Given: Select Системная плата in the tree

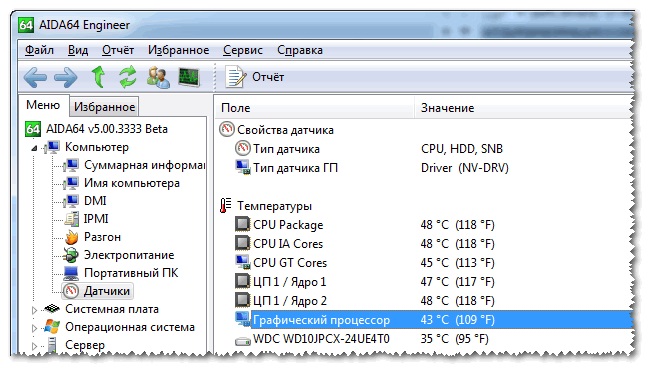Looking at the screenshot, I should 112,309.
